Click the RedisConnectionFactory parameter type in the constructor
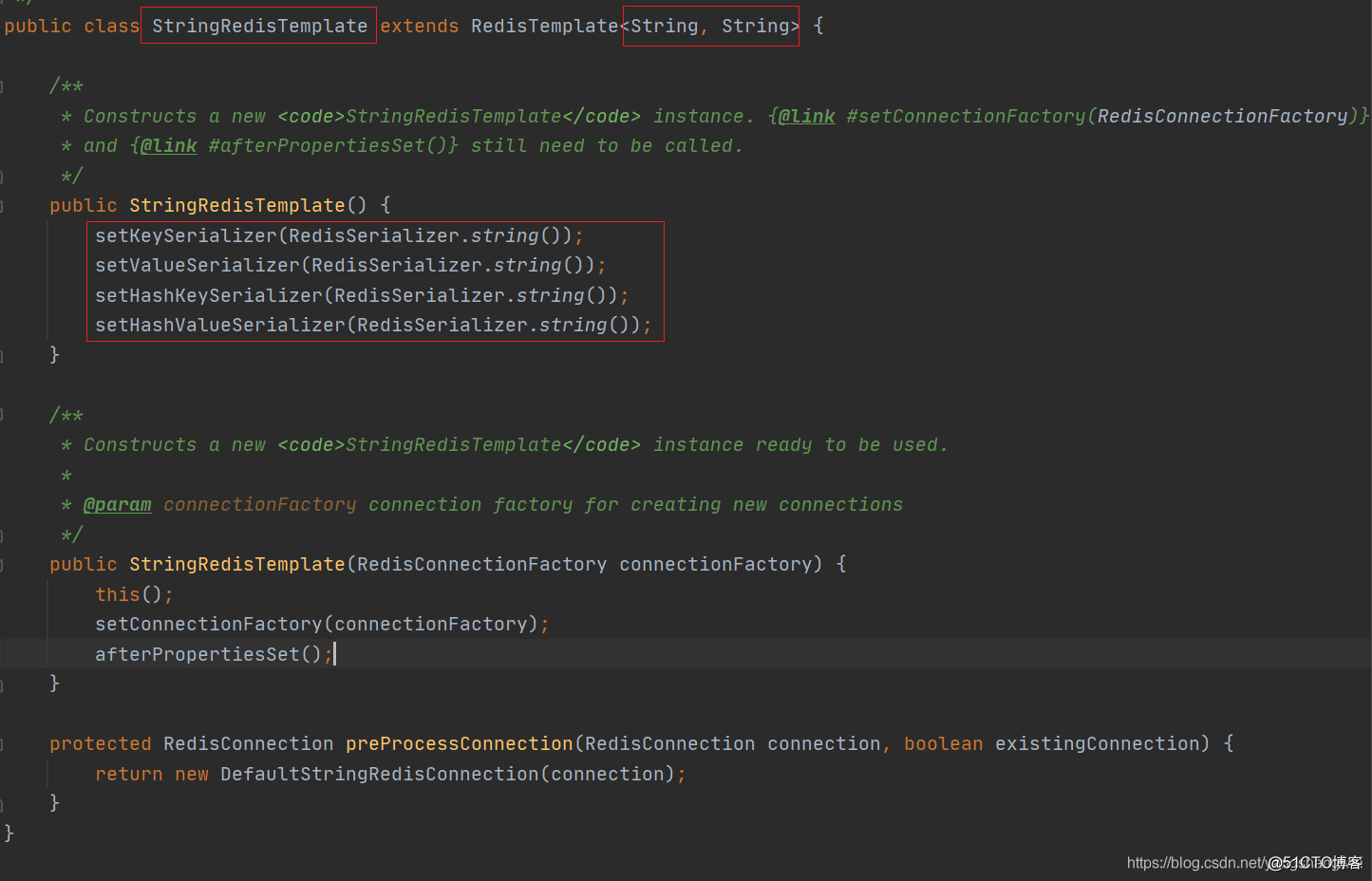 pos(482,564)
